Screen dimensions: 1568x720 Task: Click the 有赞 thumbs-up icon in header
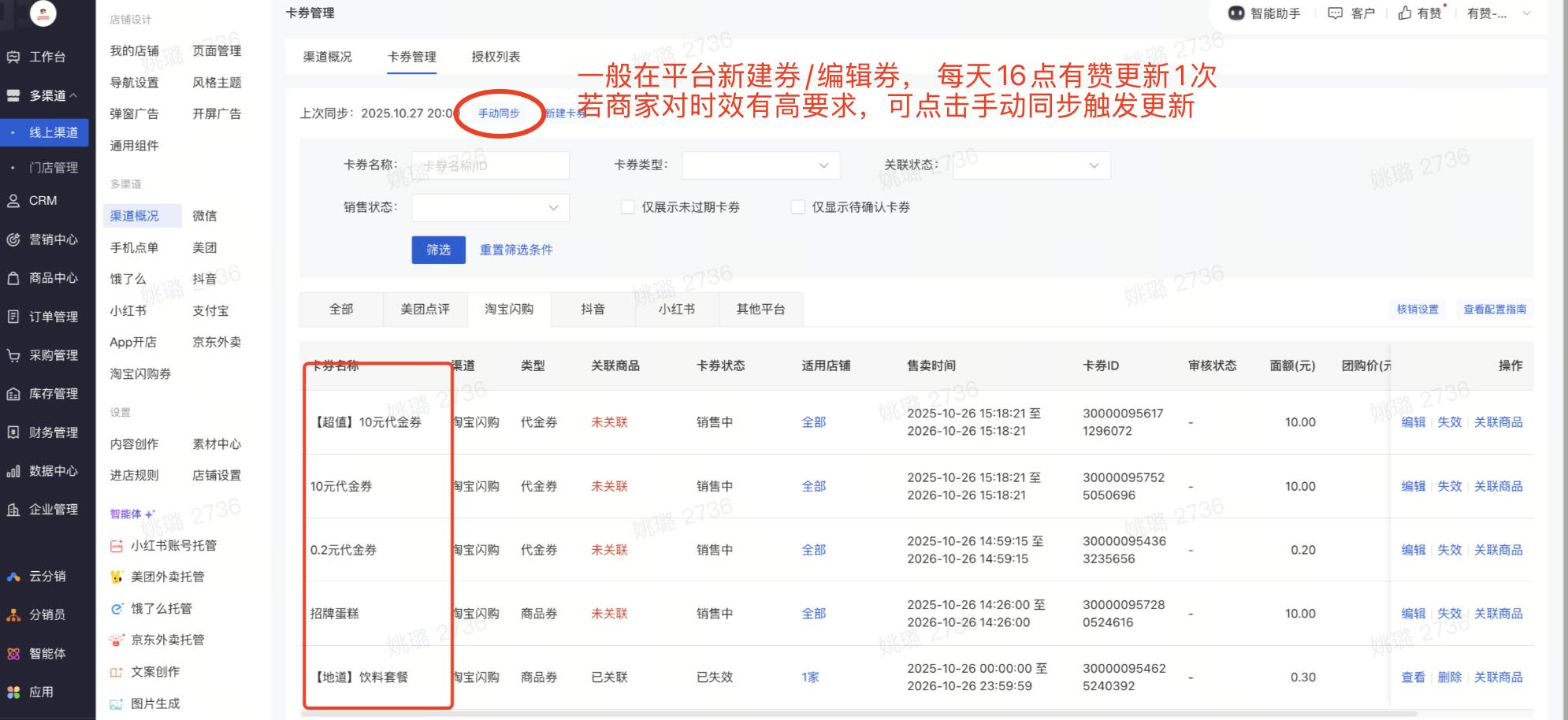pos(1405,13)
